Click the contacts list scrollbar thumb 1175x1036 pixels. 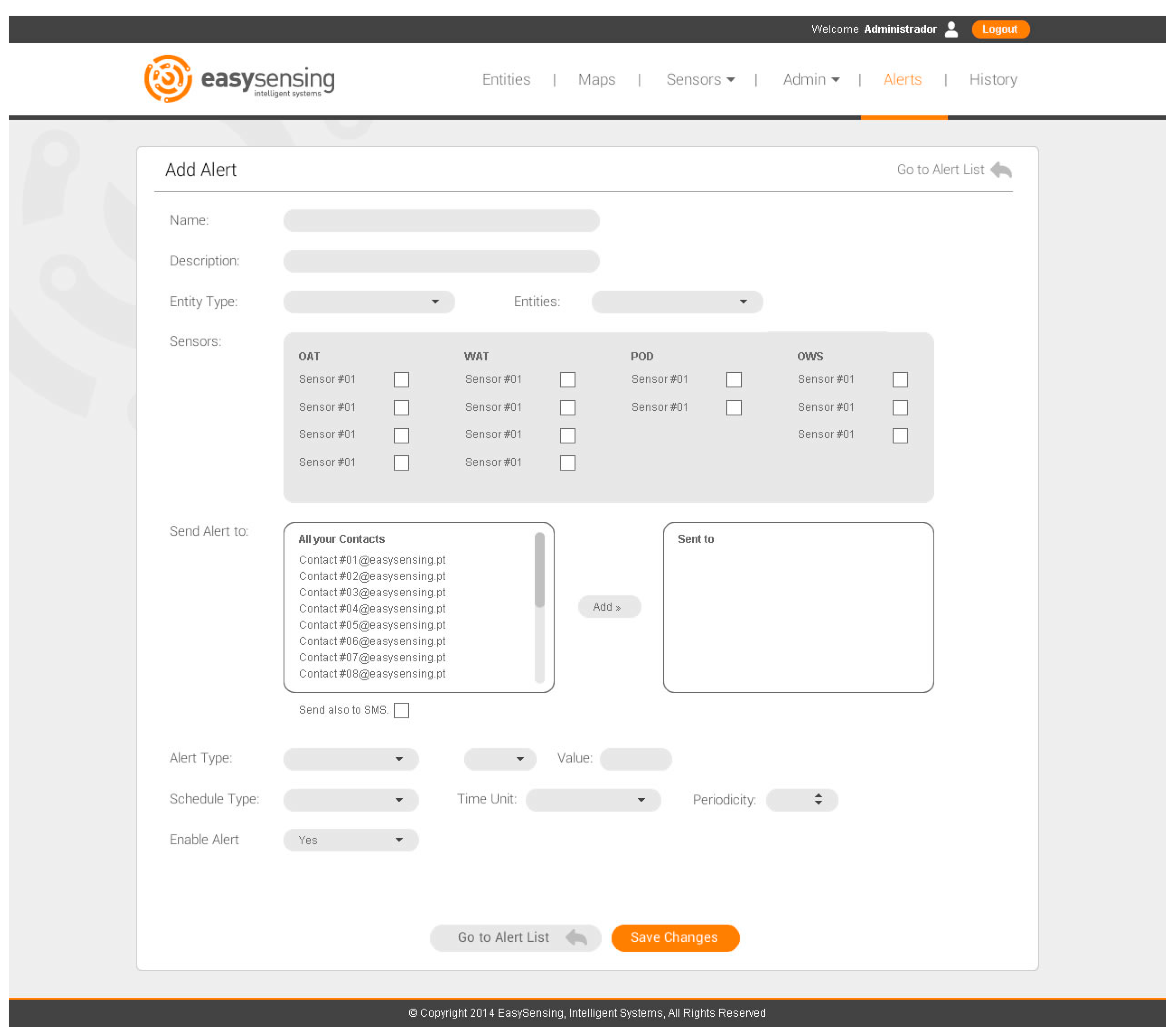539,570
